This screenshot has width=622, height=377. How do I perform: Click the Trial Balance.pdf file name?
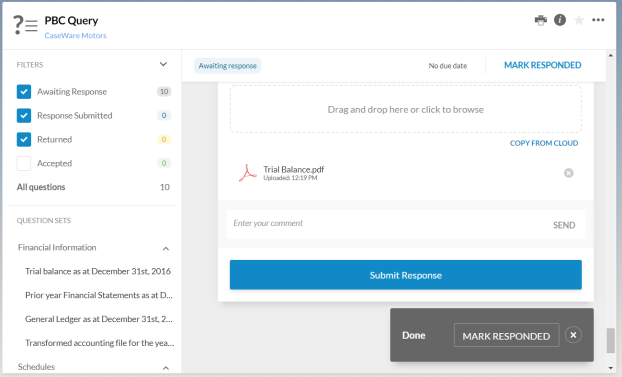(294, 169)
